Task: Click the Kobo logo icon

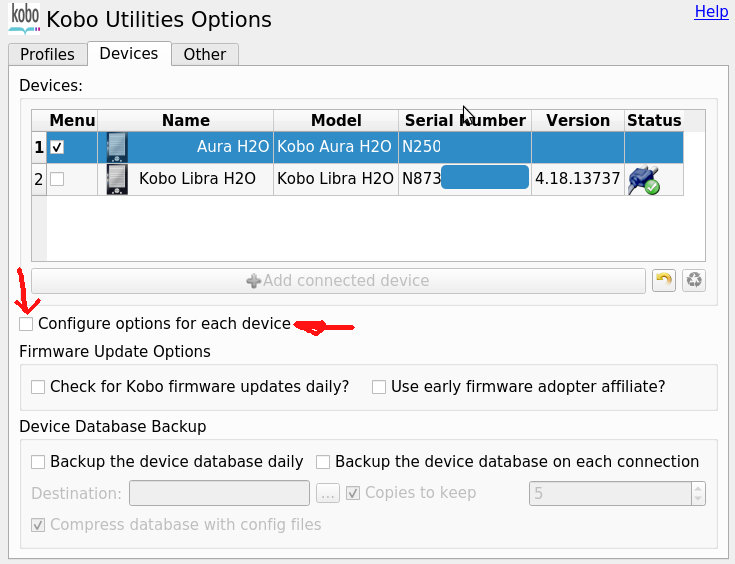Action: tap(24, 19)
